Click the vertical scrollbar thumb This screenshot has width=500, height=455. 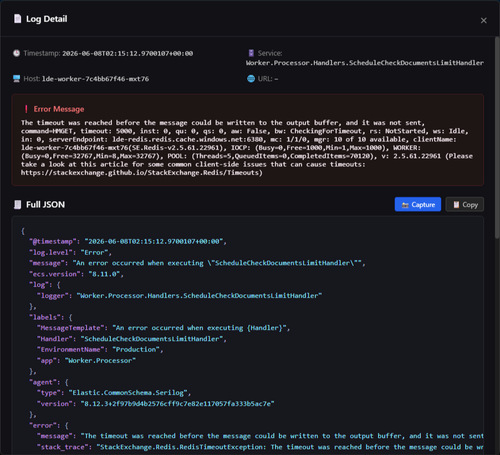(x=497, y=137)
